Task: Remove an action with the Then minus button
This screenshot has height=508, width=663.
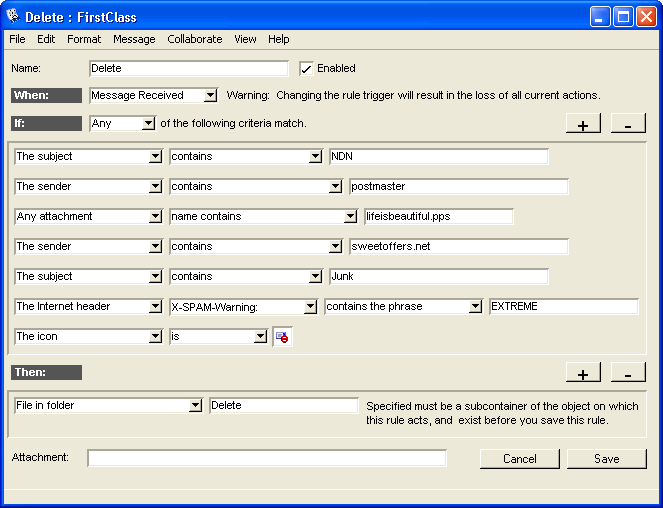Action: pos(627,373)
